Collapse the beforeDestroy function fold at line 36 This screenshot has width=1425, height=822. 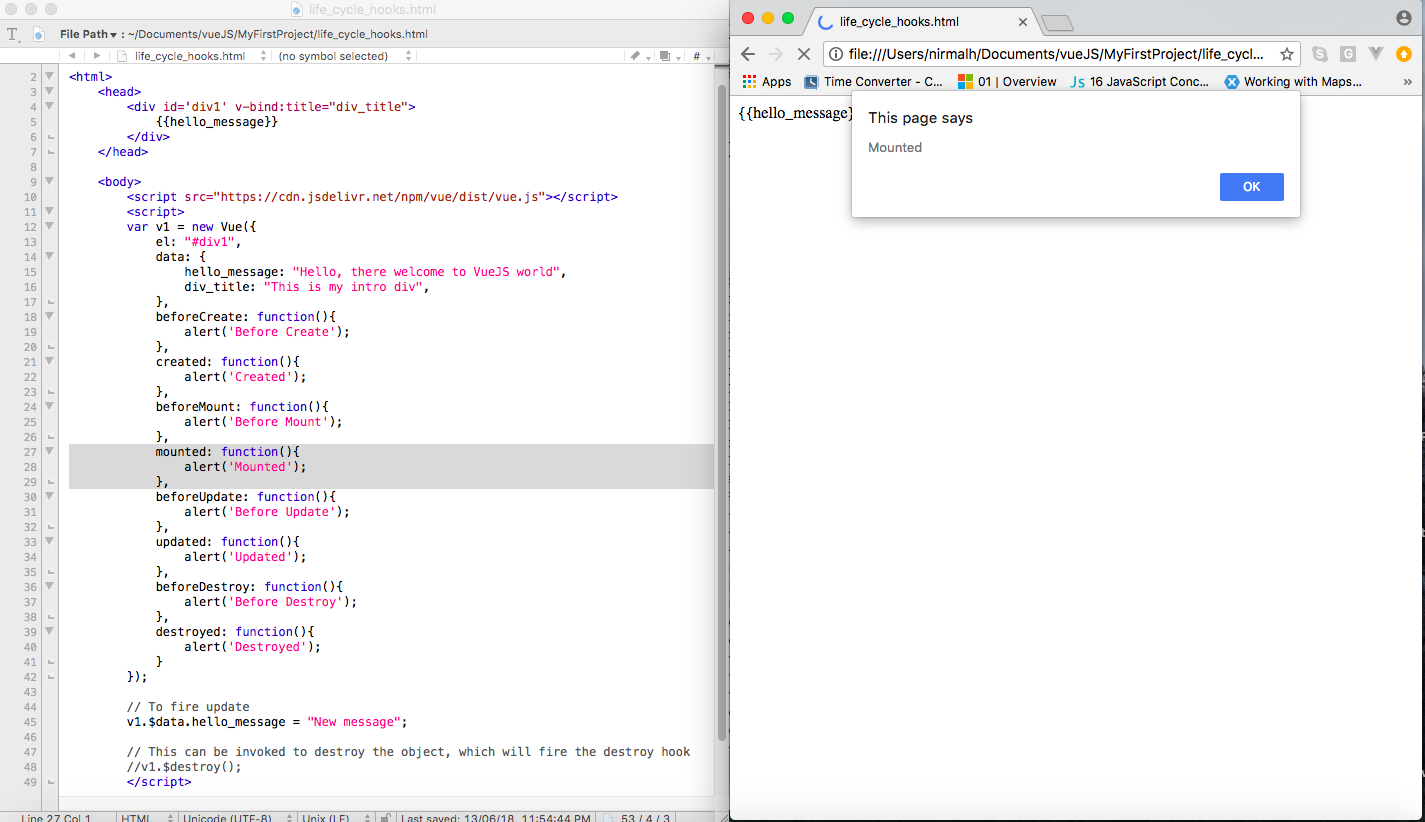pos(49,586)
